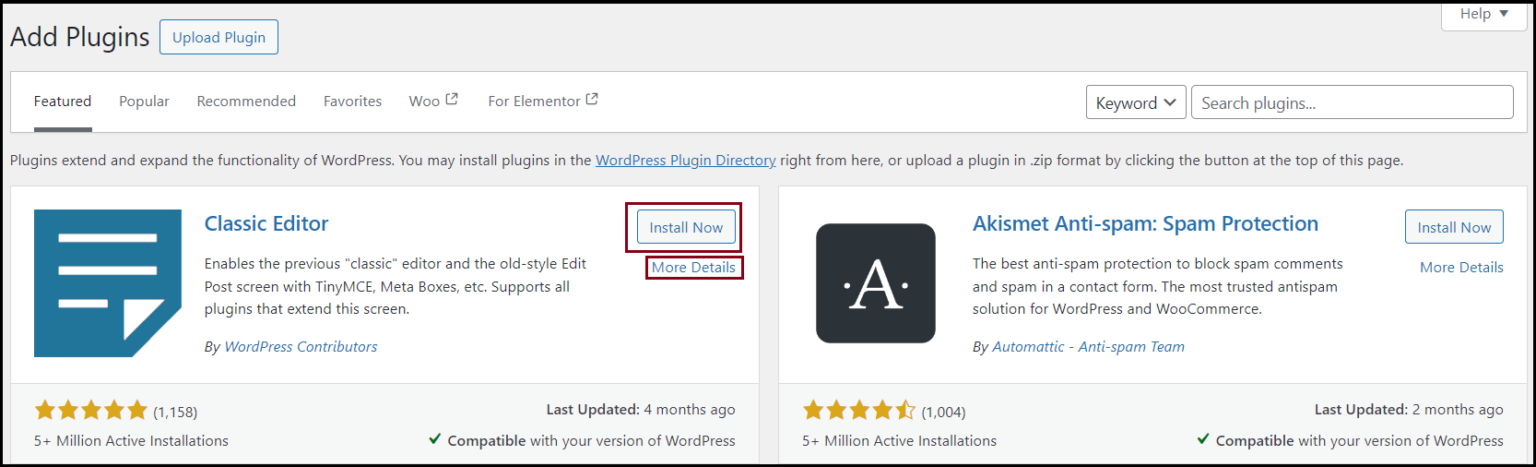The image size is (1536, 467).
Task: Install Akismet Anti-spam plugin
Action: coord(1453,227)
